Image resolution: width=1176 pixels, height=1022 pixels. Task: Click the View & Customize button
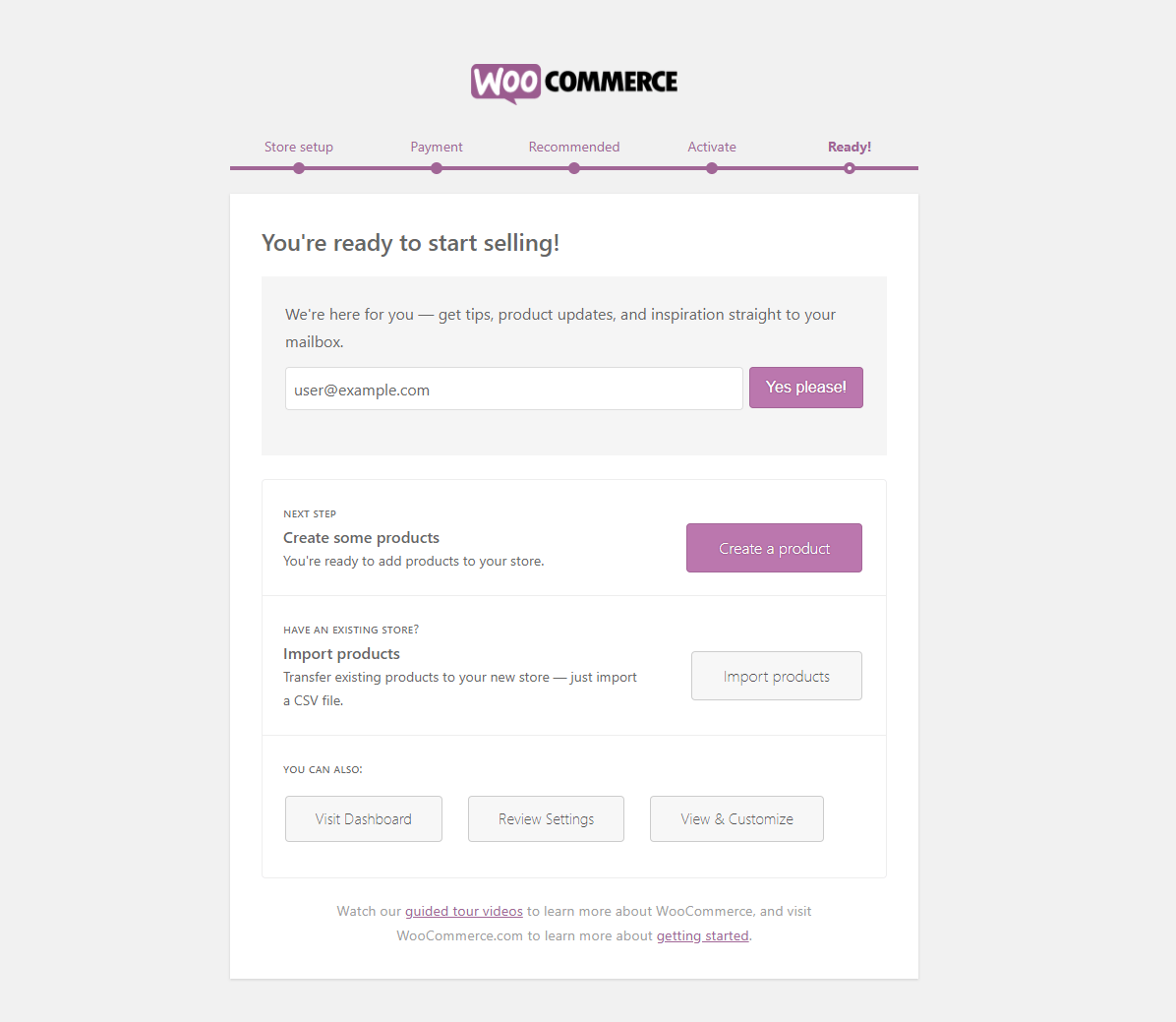pyautogui.click(x=736, y=818)
